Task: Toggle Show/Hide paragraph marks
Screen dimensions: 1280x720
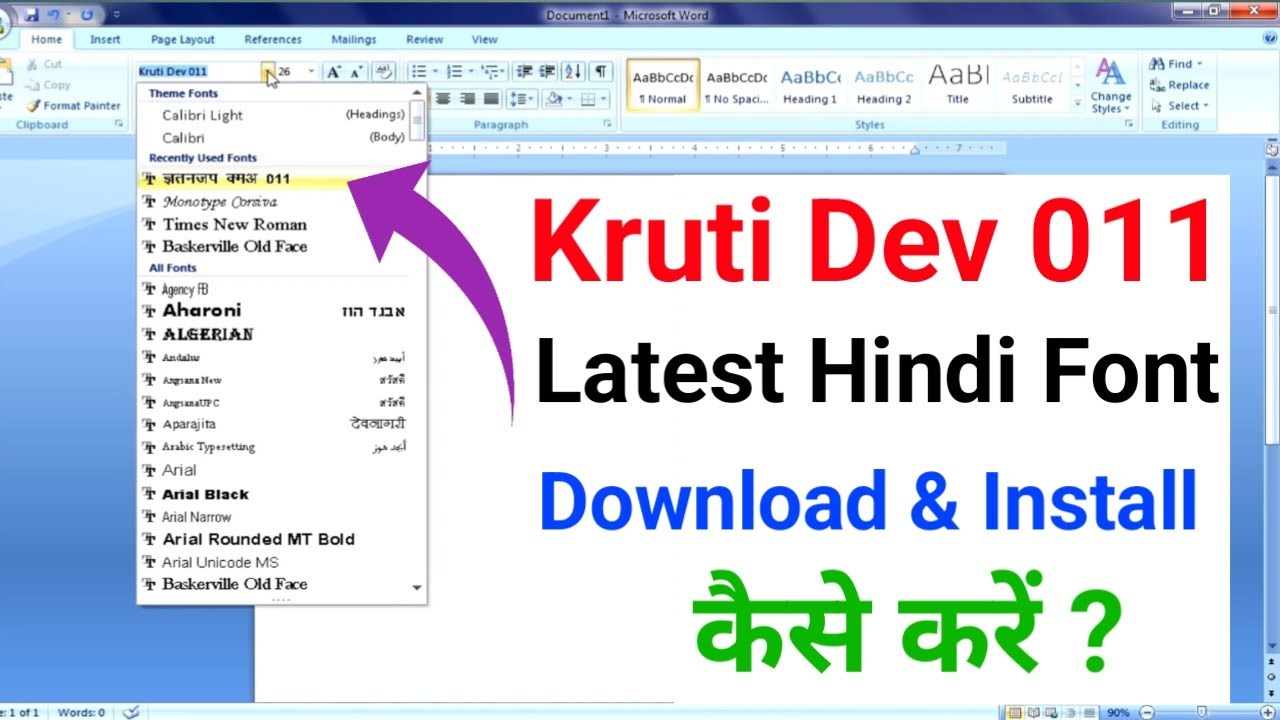Action: (600, 72)
